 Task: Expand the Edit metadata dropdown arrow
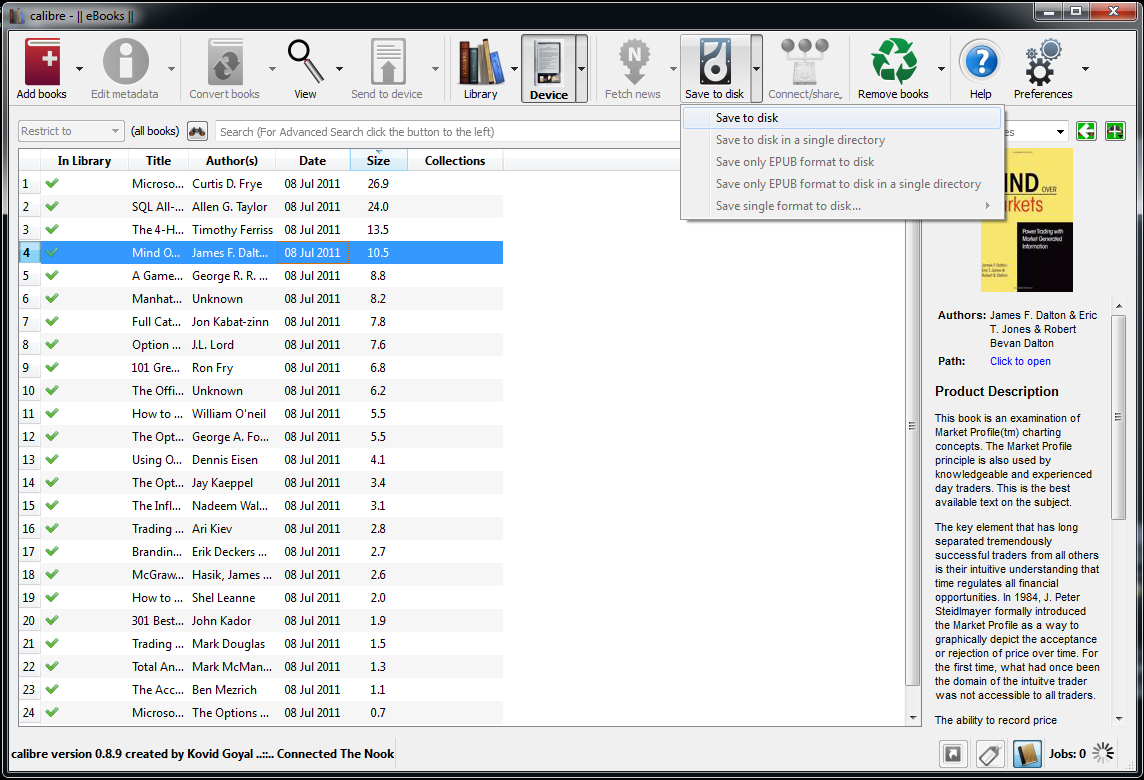point(171,69)
